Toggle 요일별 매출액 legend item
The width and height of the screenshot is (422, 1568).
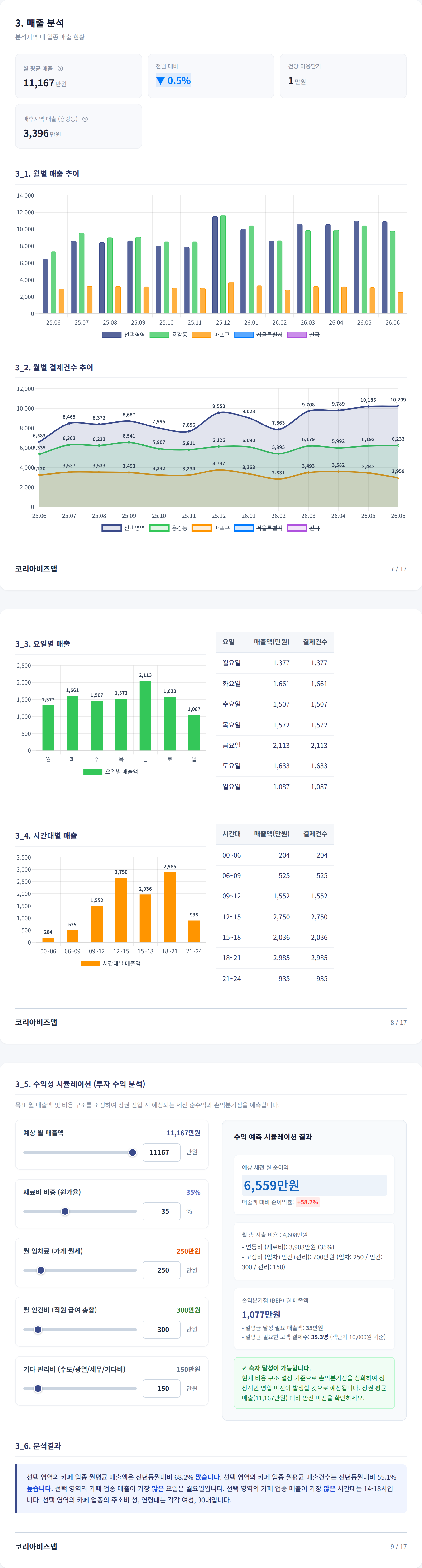point(111,771)
